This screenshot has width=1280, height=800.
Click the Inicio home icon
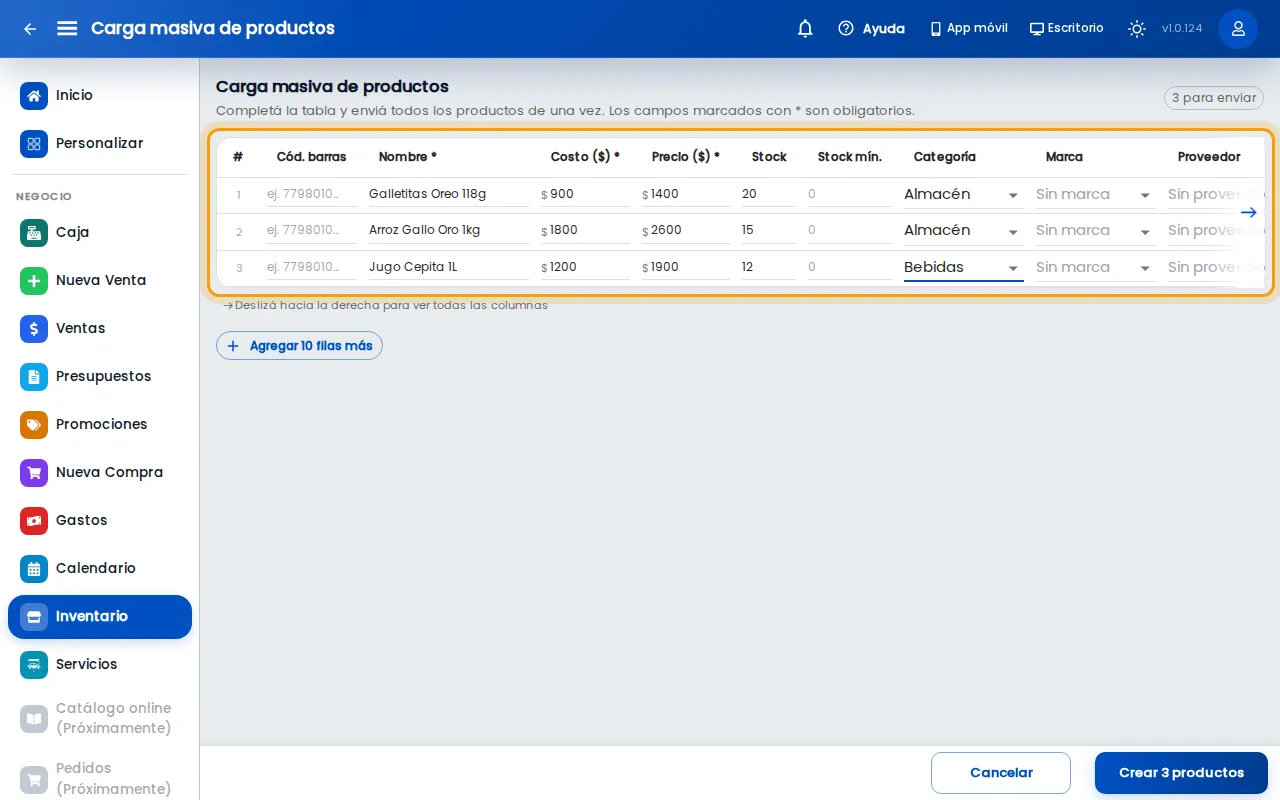pyautogui.click(x=34, y=96)
